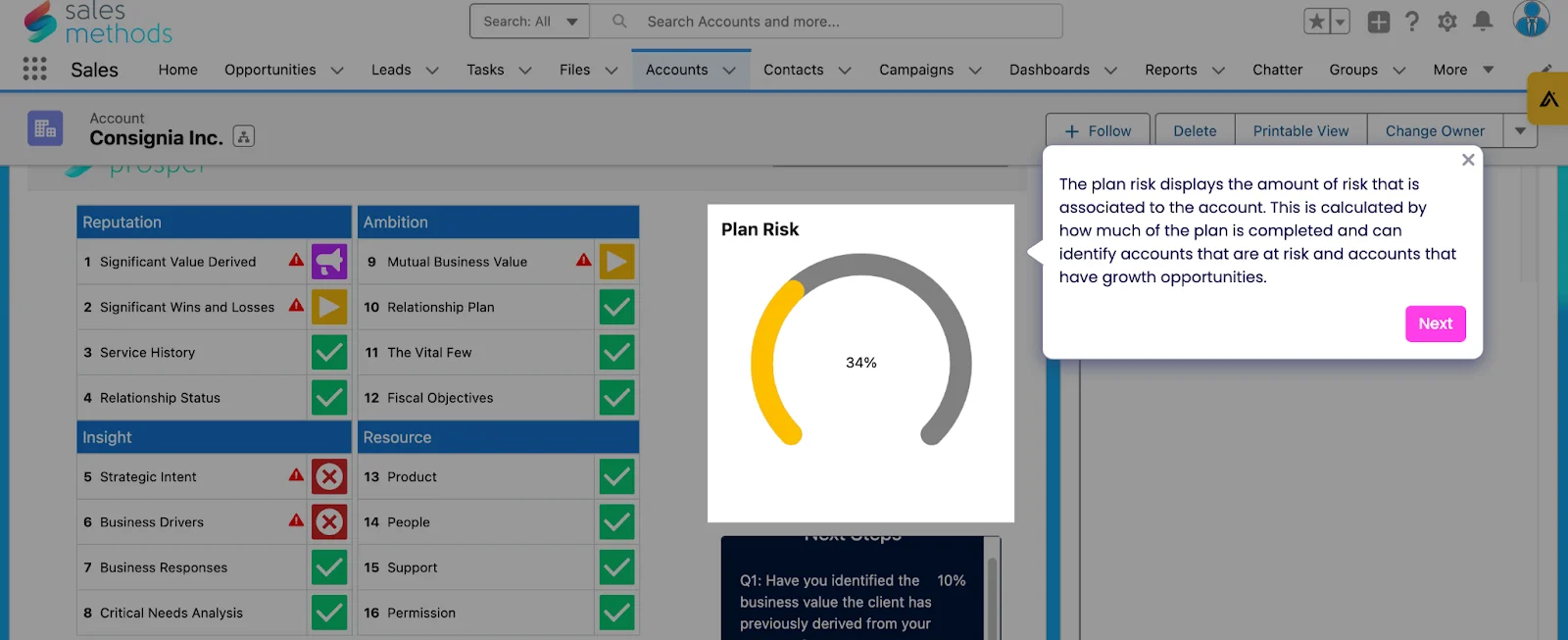The width and height of the screenshot is (1568, 640).
Task: Open the Groups tab
Action: [1353, 70]
